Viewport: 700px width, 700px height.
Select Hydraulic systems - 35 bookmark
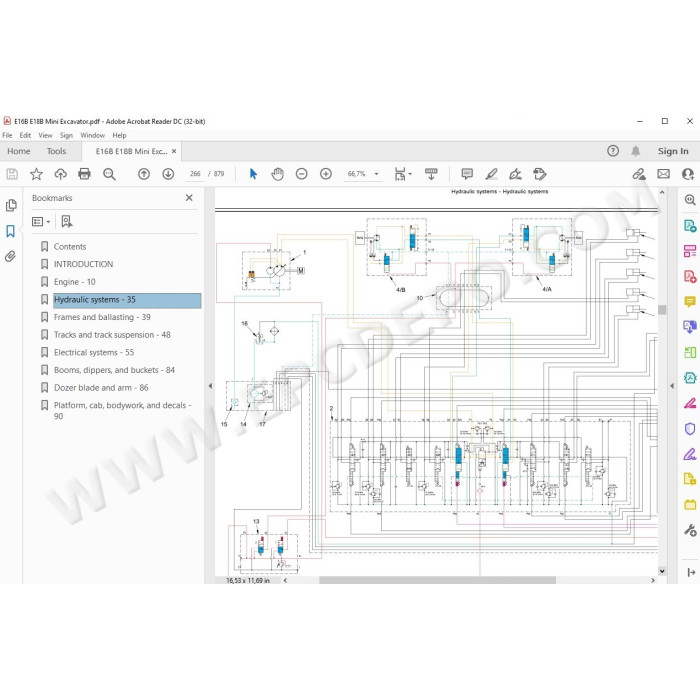(127, 300)
